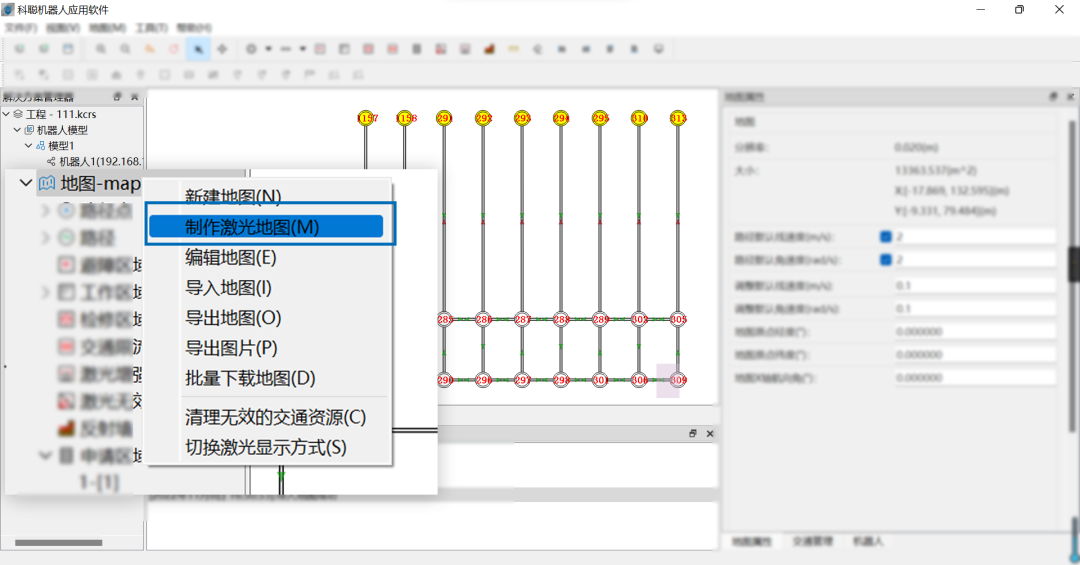This screenshot has width=1080, height=565.
Task: Switch to the 机器人 tab
Action: 867,541
